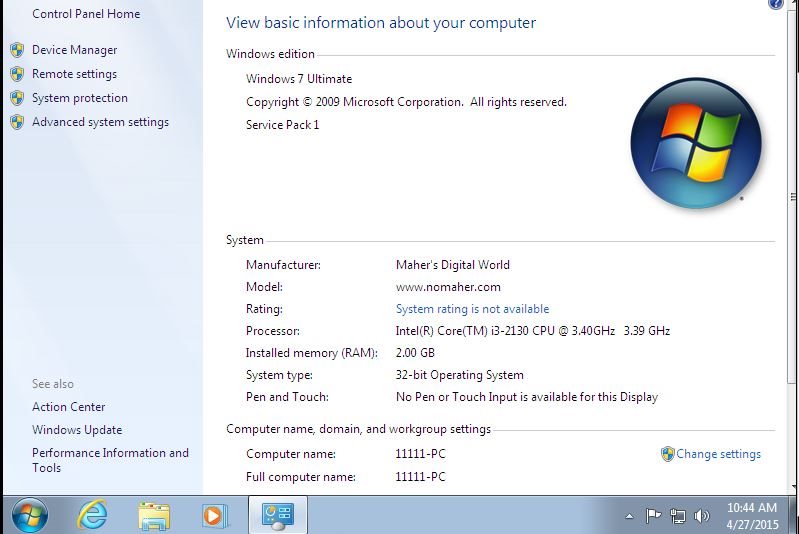Screen dimensions: 799x534
Task: Open the clock showing 10:44 AM
Action: pyautogui.click(x=752, y=508)
